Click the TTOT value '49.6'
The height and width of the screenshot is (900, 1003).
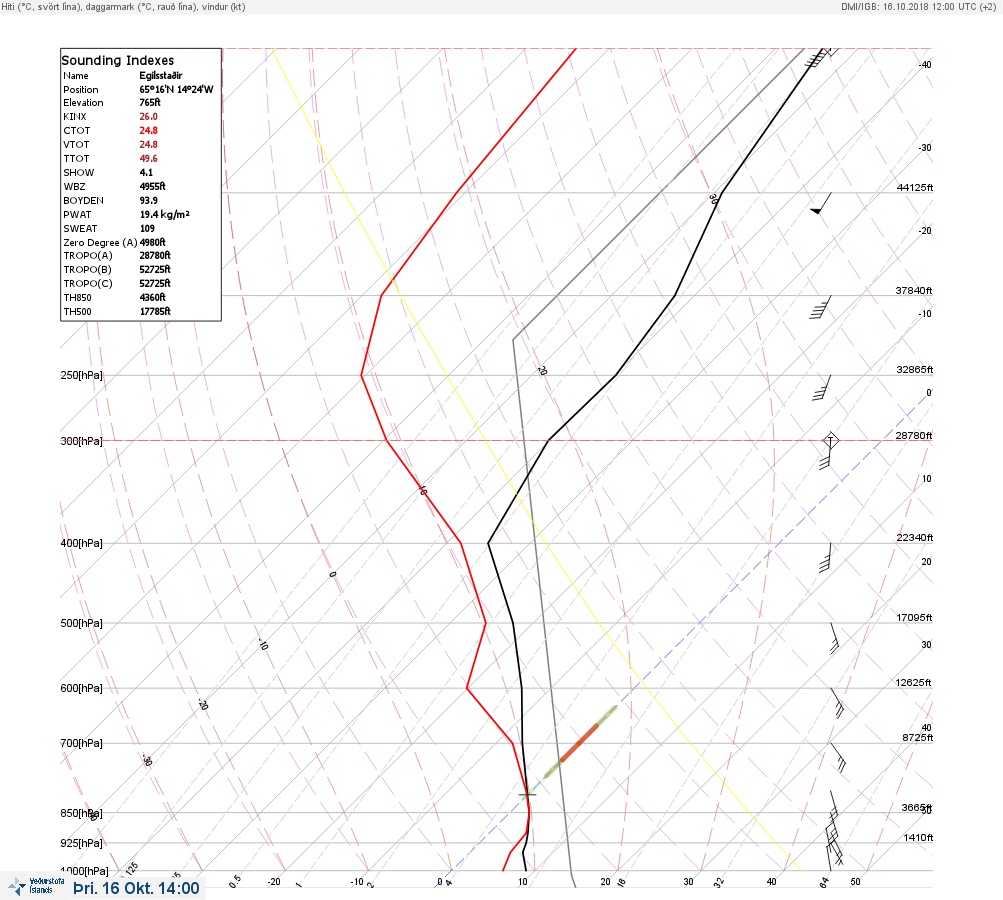coord(148,159)
